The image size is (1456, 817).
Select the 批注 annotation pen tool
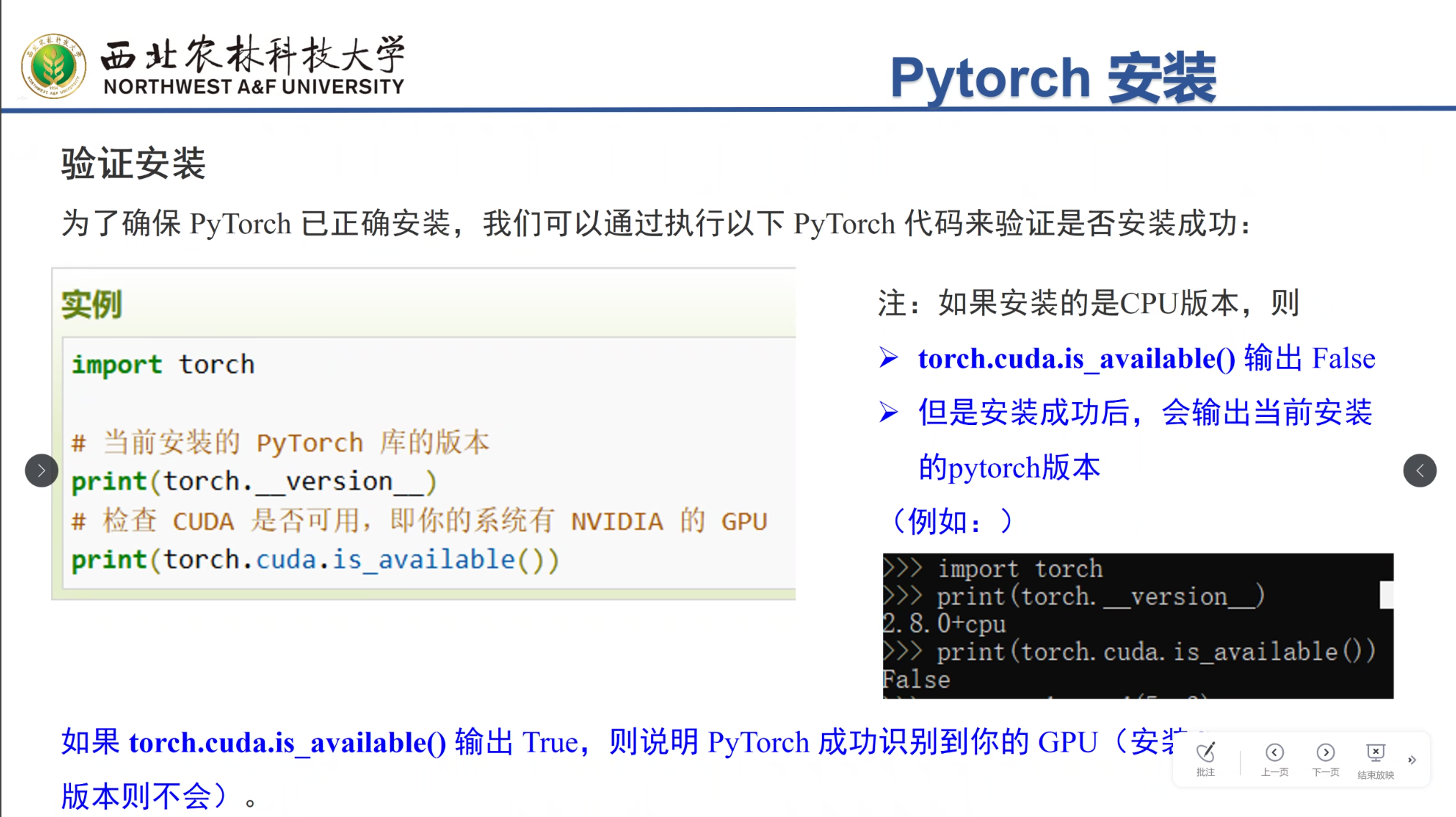tap(1207, 752)
